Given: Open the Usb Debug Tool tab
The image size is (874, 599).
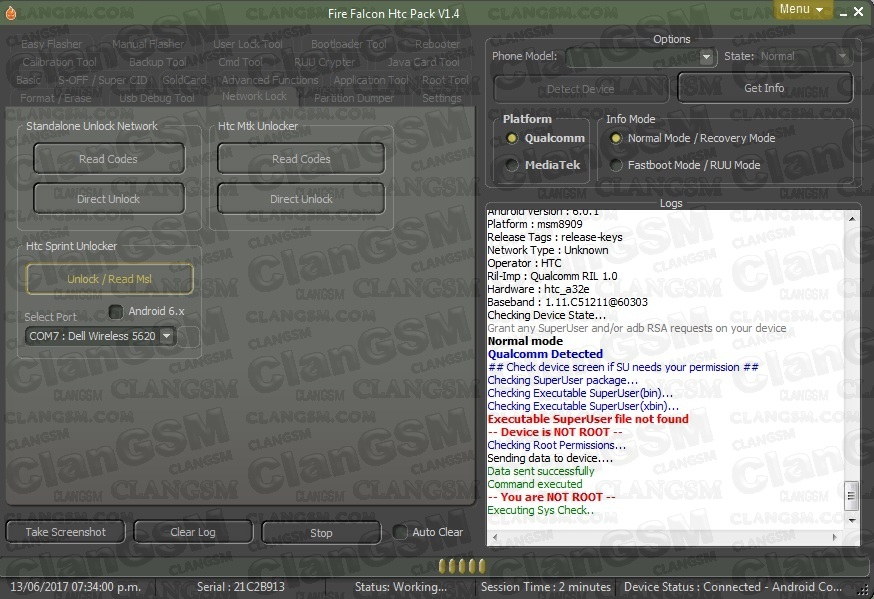Looking at the screenshot, I should (x=157, y=98).
